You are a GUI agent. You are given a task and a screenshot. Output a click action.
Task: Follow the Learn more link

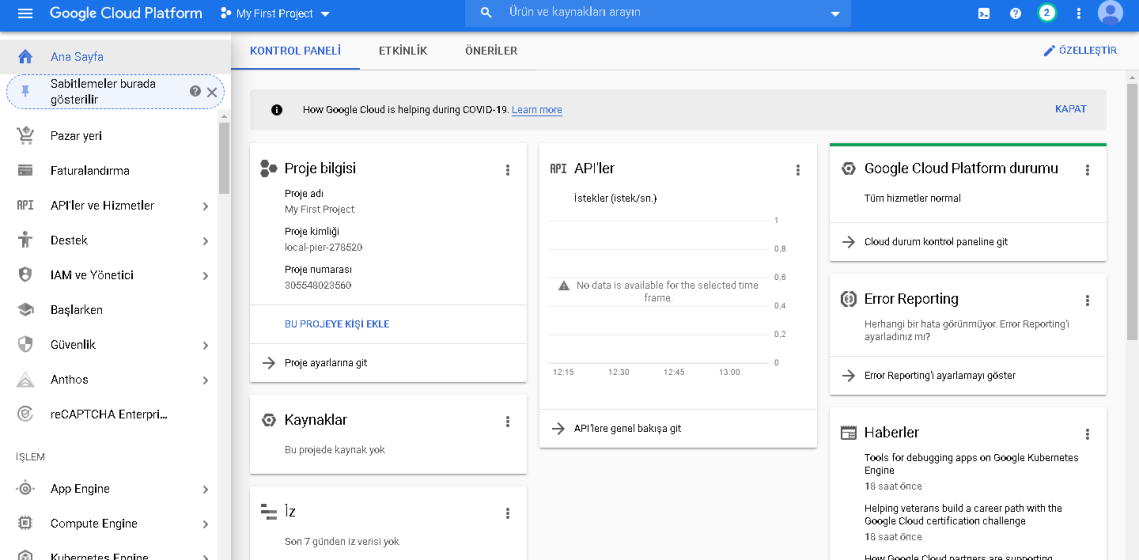(537, 110)
